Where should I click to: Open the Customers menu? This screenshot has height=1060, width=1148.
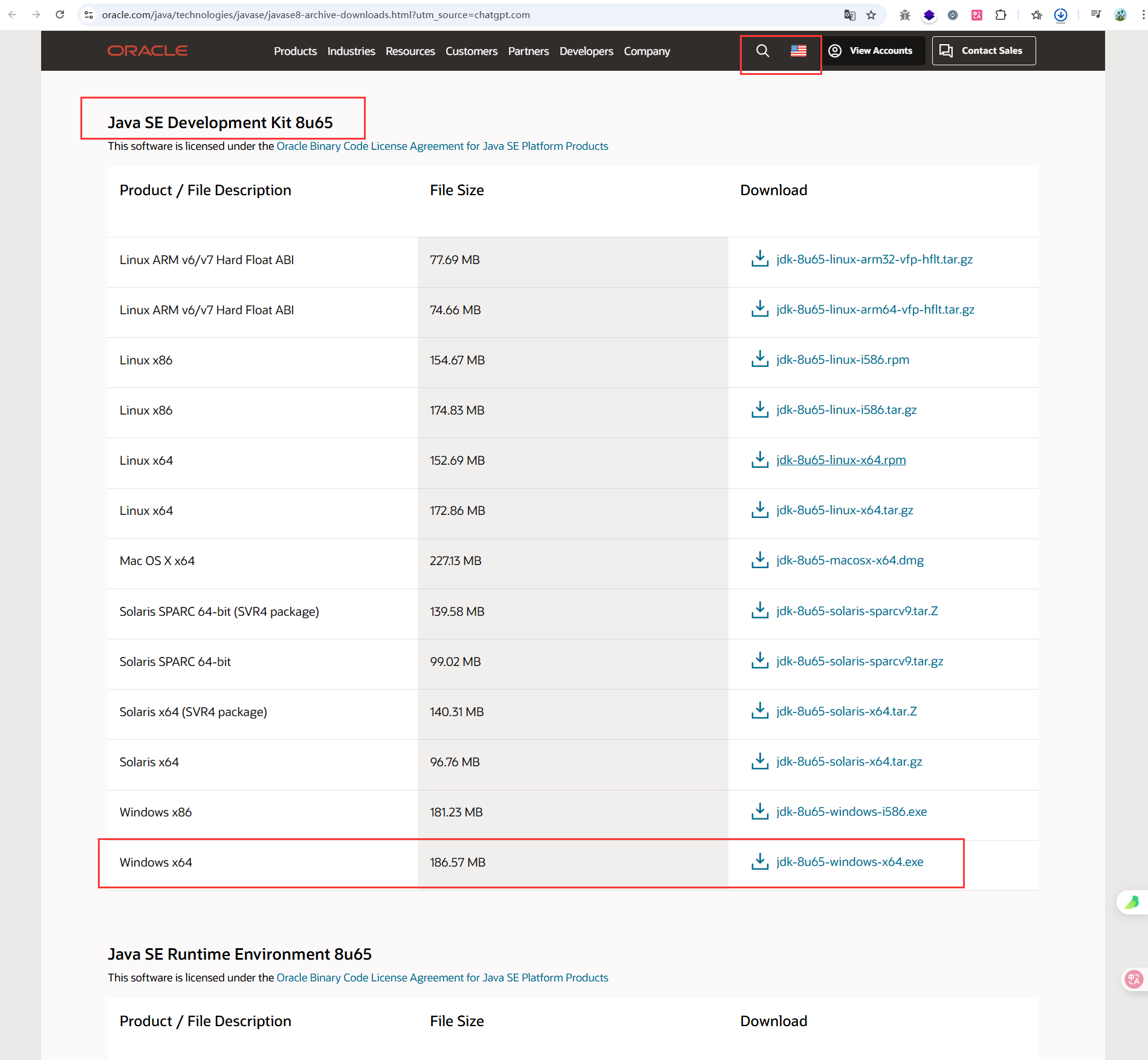pos(472,51)
